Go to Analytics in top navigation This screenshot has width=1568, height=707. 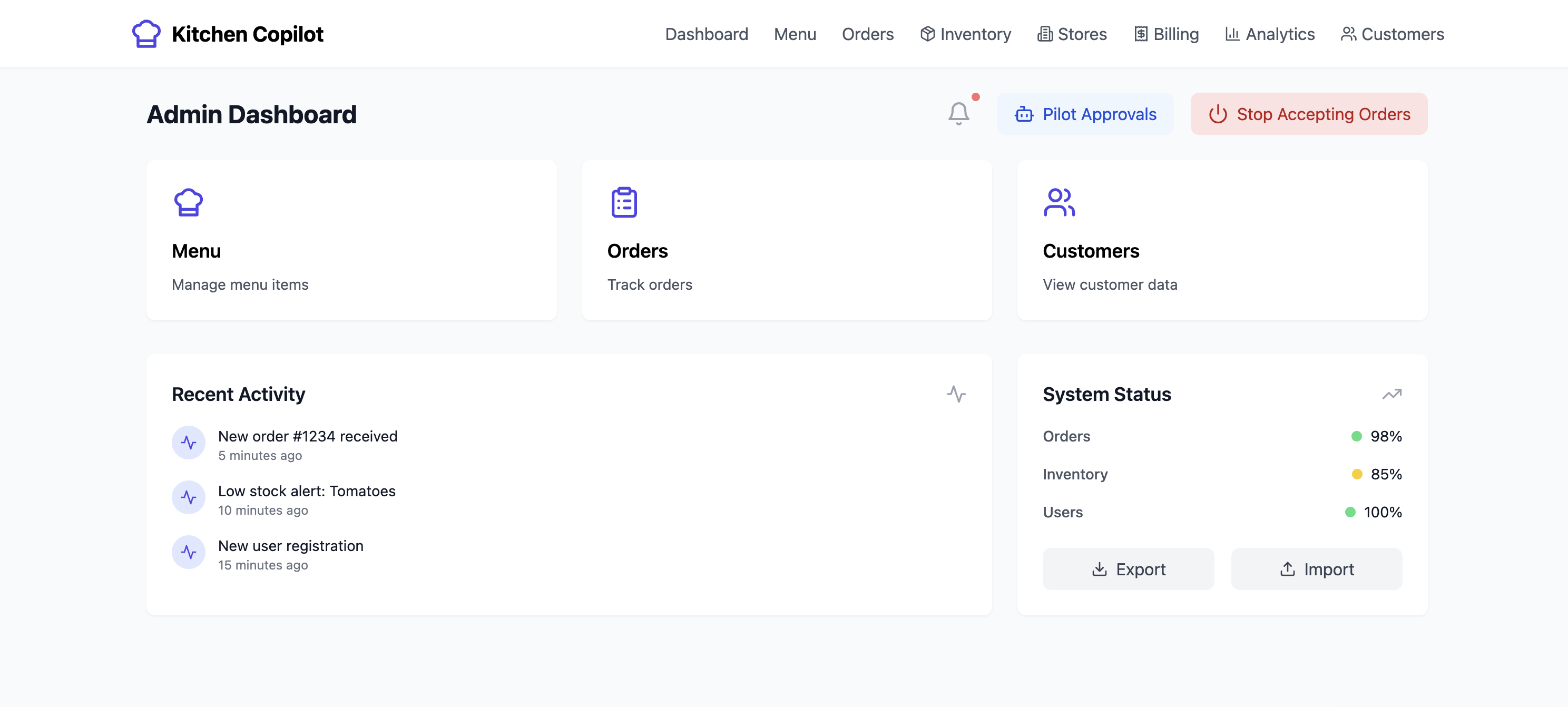pyautogui.click(x=1270, y=34)
